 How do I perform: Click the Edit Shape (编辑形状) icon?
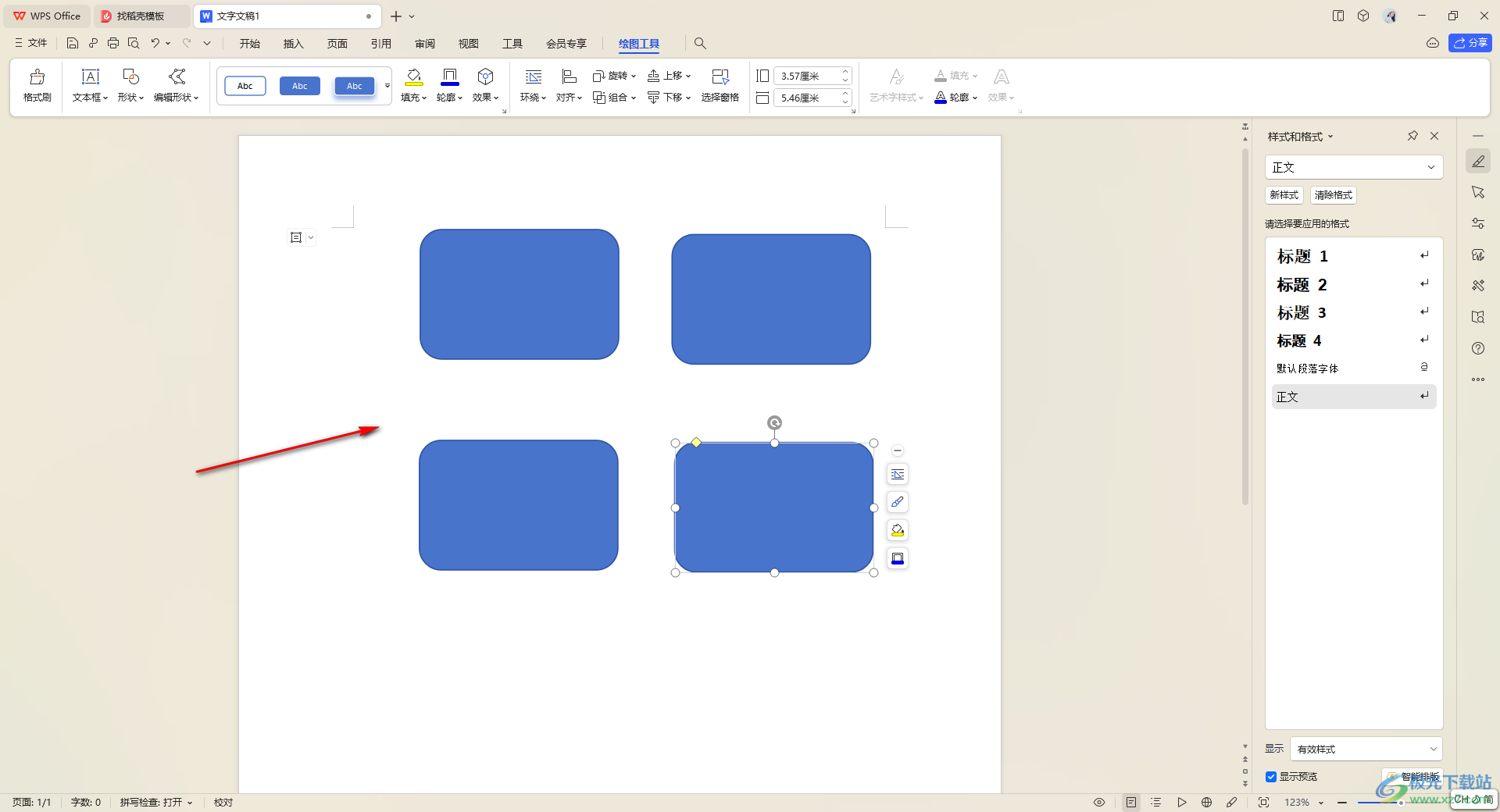tap(177, 77)
